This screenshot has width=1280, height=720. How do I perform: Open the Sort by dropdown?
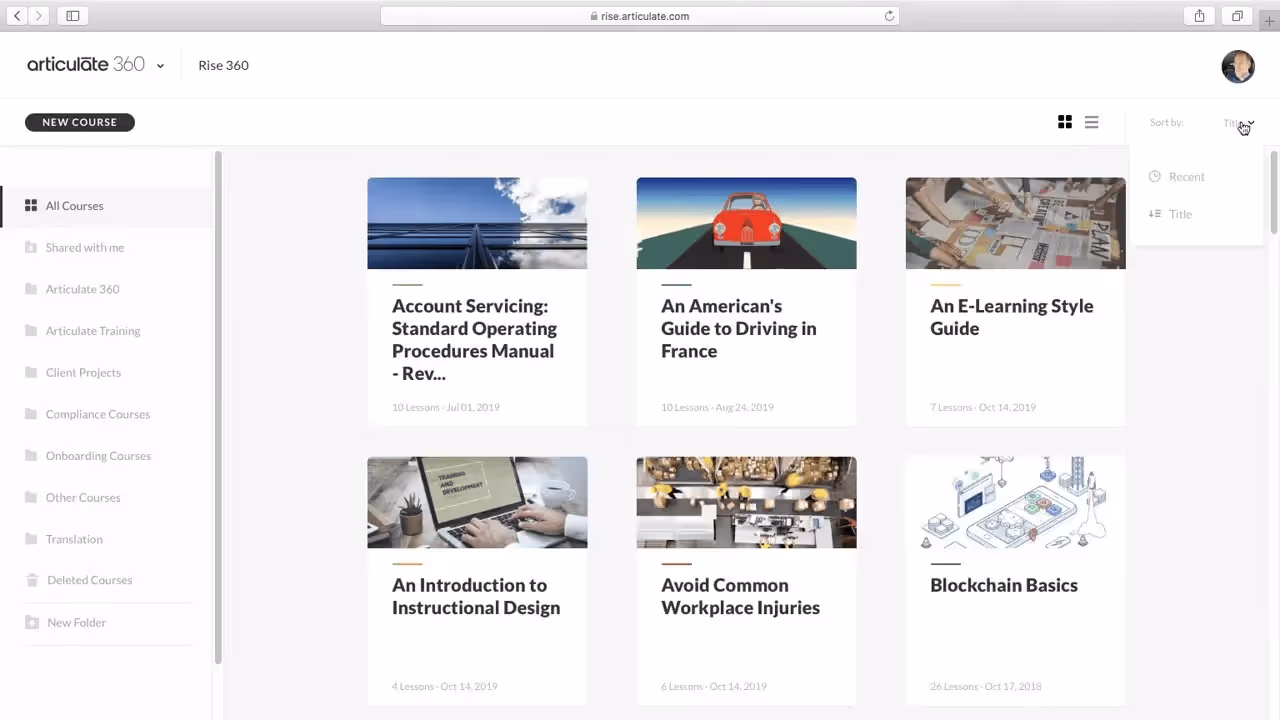tap(1238, 123)
